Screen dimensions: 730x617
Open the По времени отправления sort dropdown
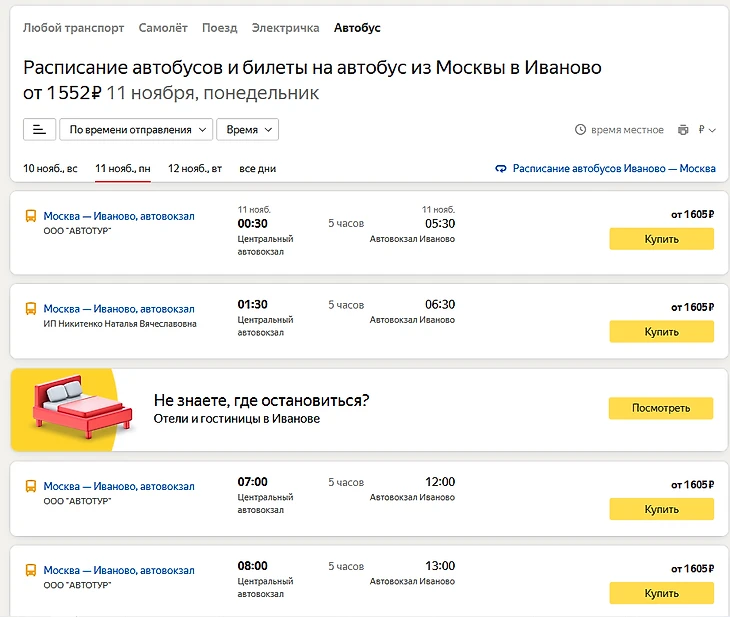pyautogui.click(x=136, y=130)
